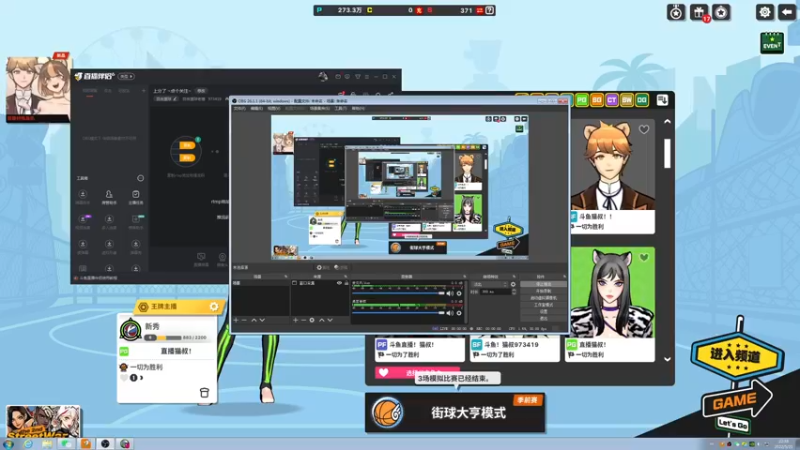The width and height of the screenshot is (800, 450).
Task: Move scene up in OBS scenes toolbar
Action: [x=254, y=320]
